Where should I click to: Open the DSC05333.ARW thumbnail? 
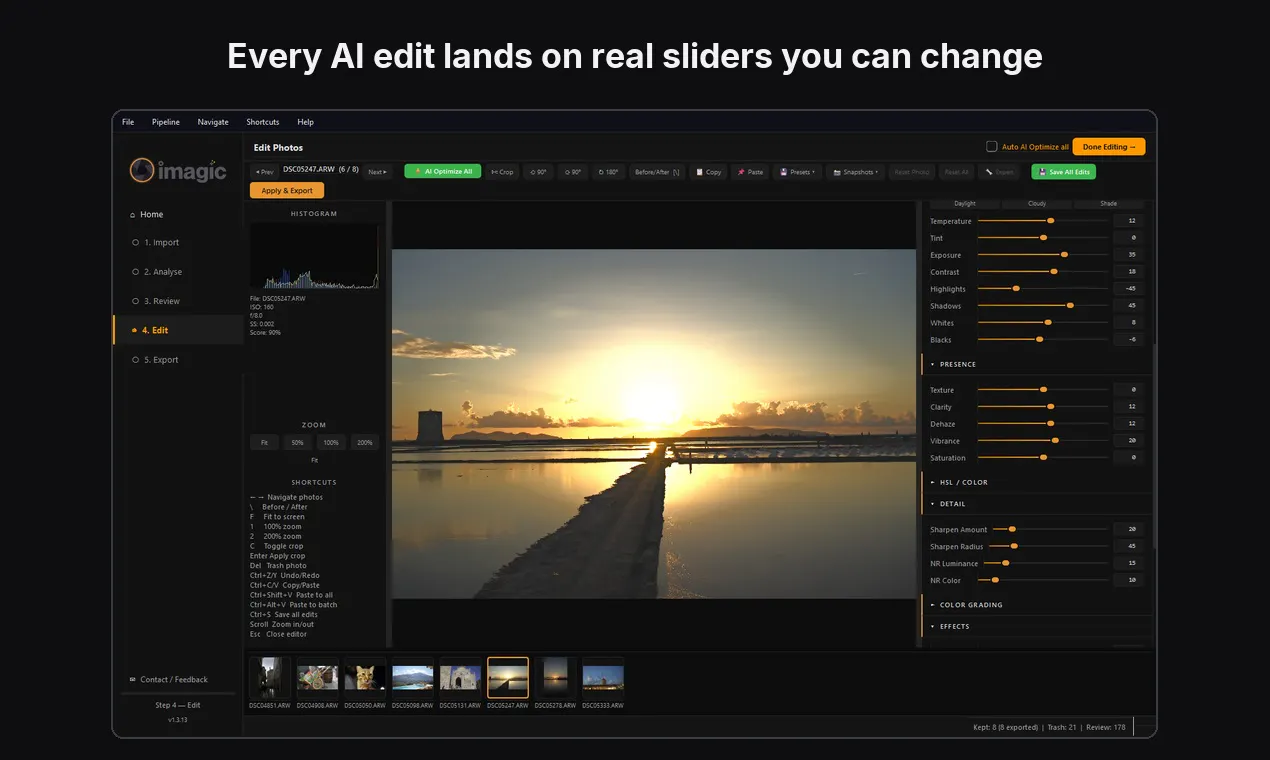click(603, 678)
